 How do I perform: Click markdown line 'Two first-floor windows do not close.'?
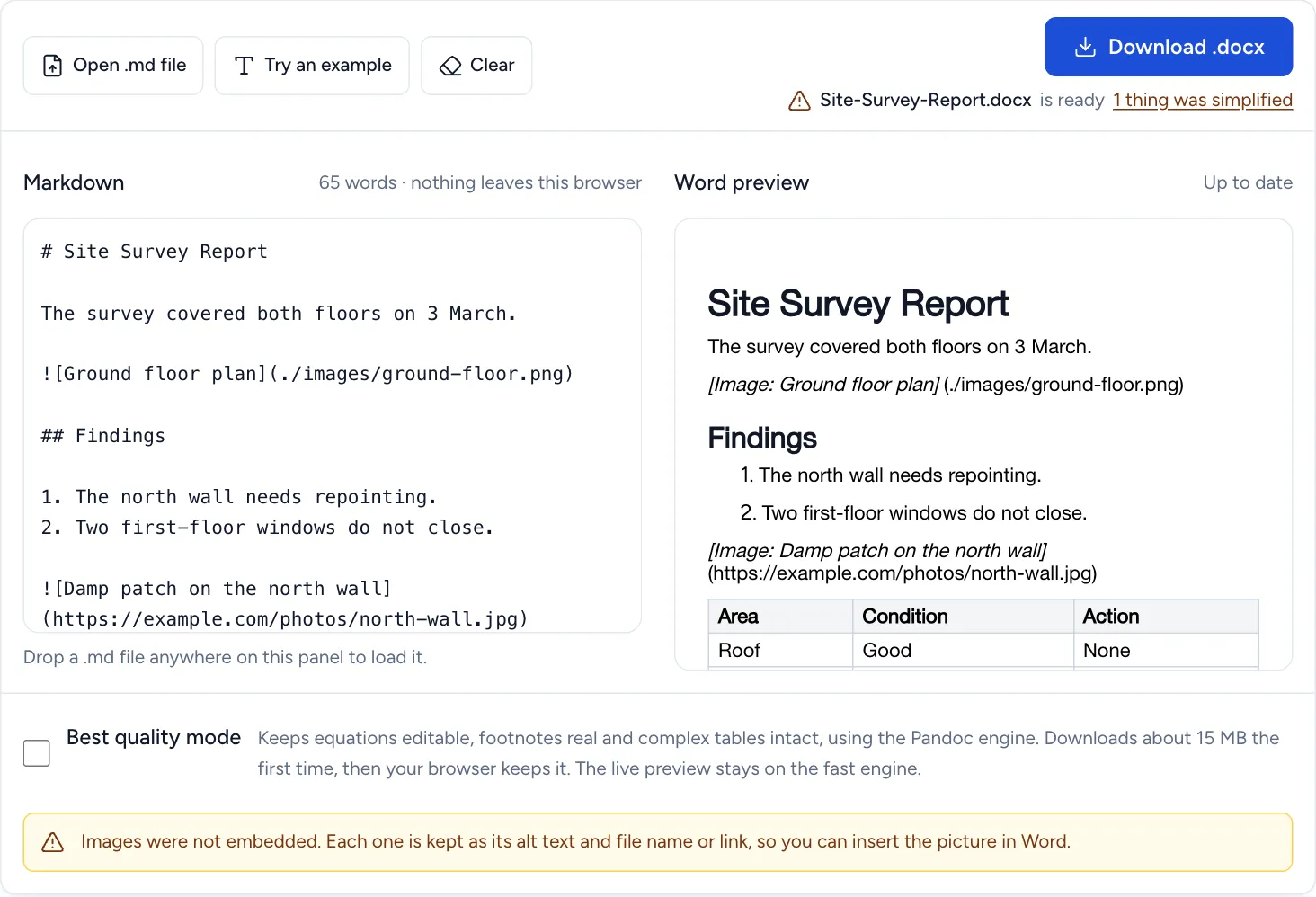pos(268,528)
